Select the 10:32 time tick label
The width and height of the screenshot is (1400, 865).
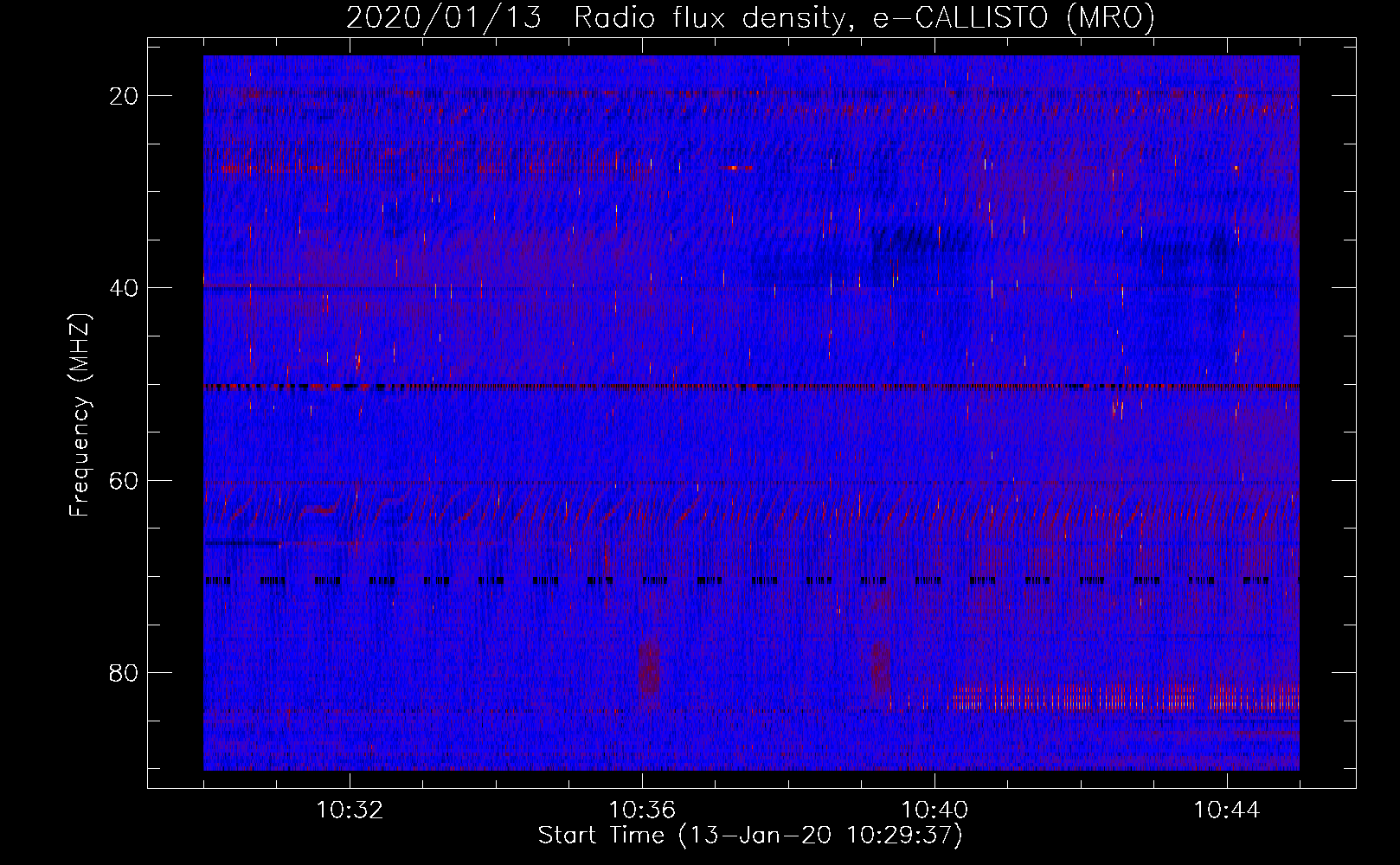[350, 811]
